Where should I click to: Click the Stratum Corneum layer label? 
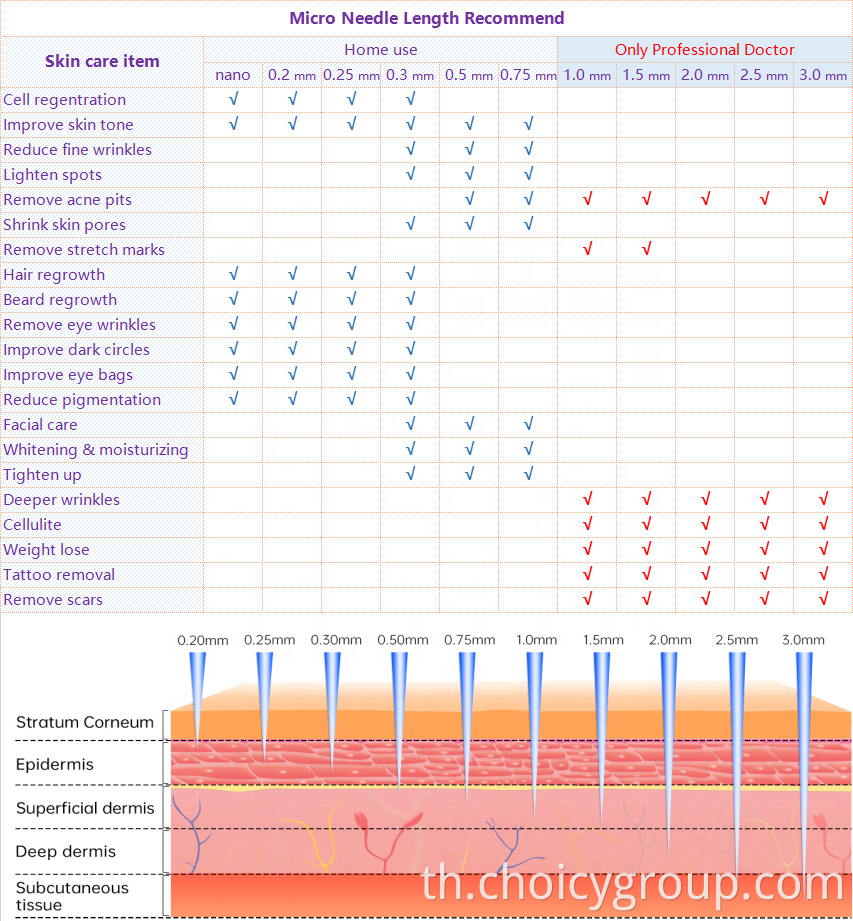pos(85,722)
